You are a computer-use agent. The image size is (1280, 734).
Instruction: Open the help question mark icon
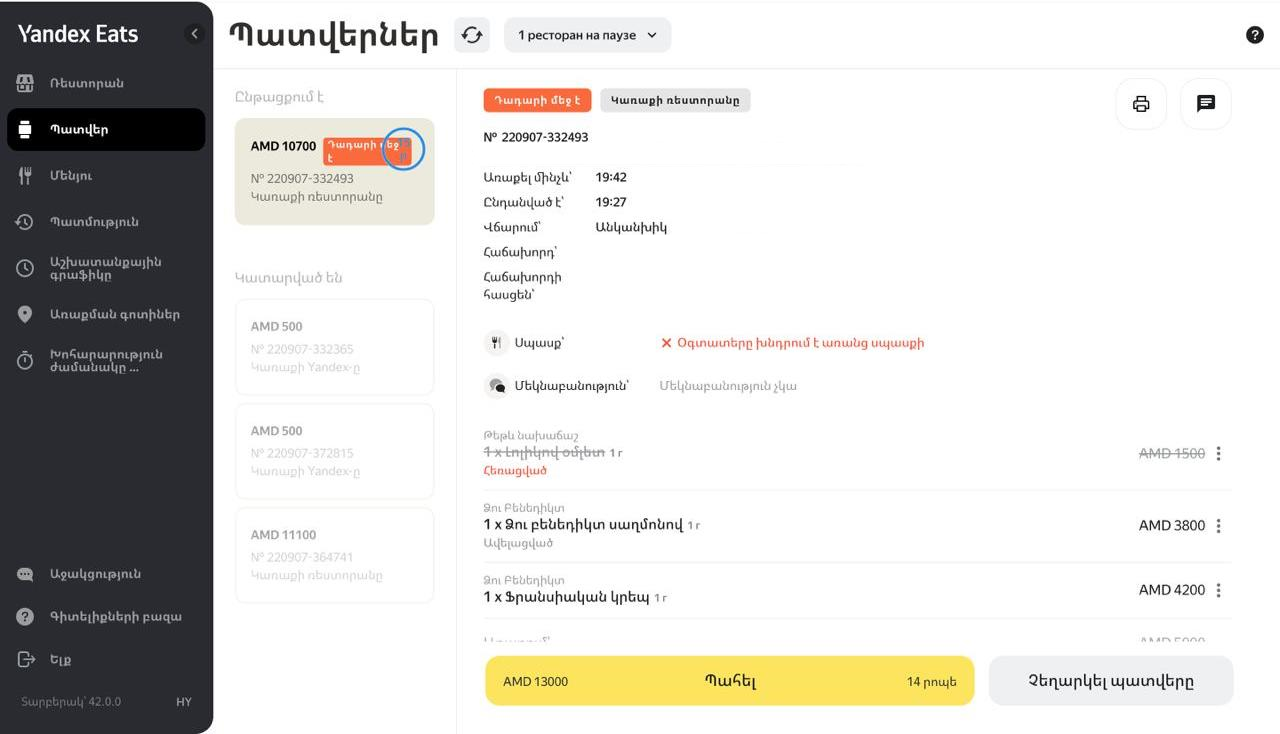(x=1255, y=35)
